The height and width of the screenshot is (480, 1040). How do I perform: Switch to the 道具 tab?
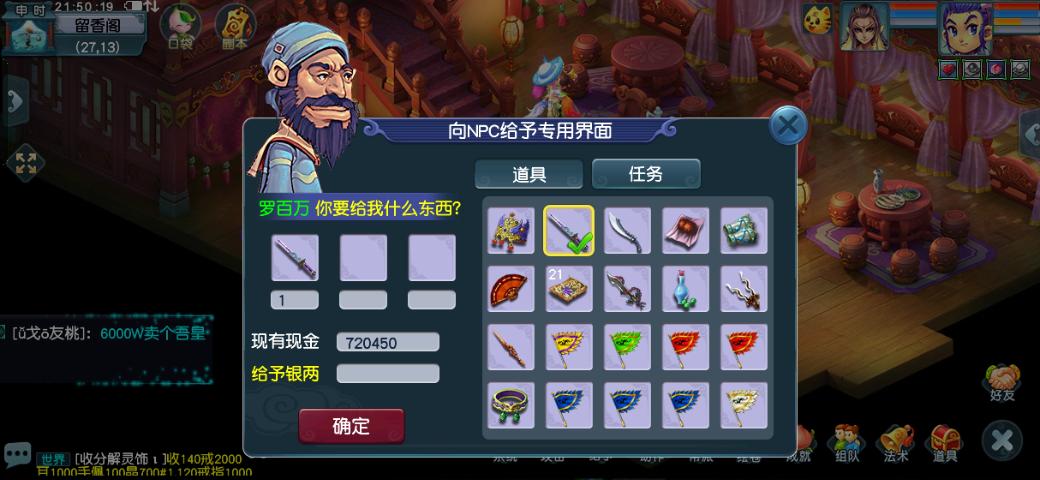529,174
